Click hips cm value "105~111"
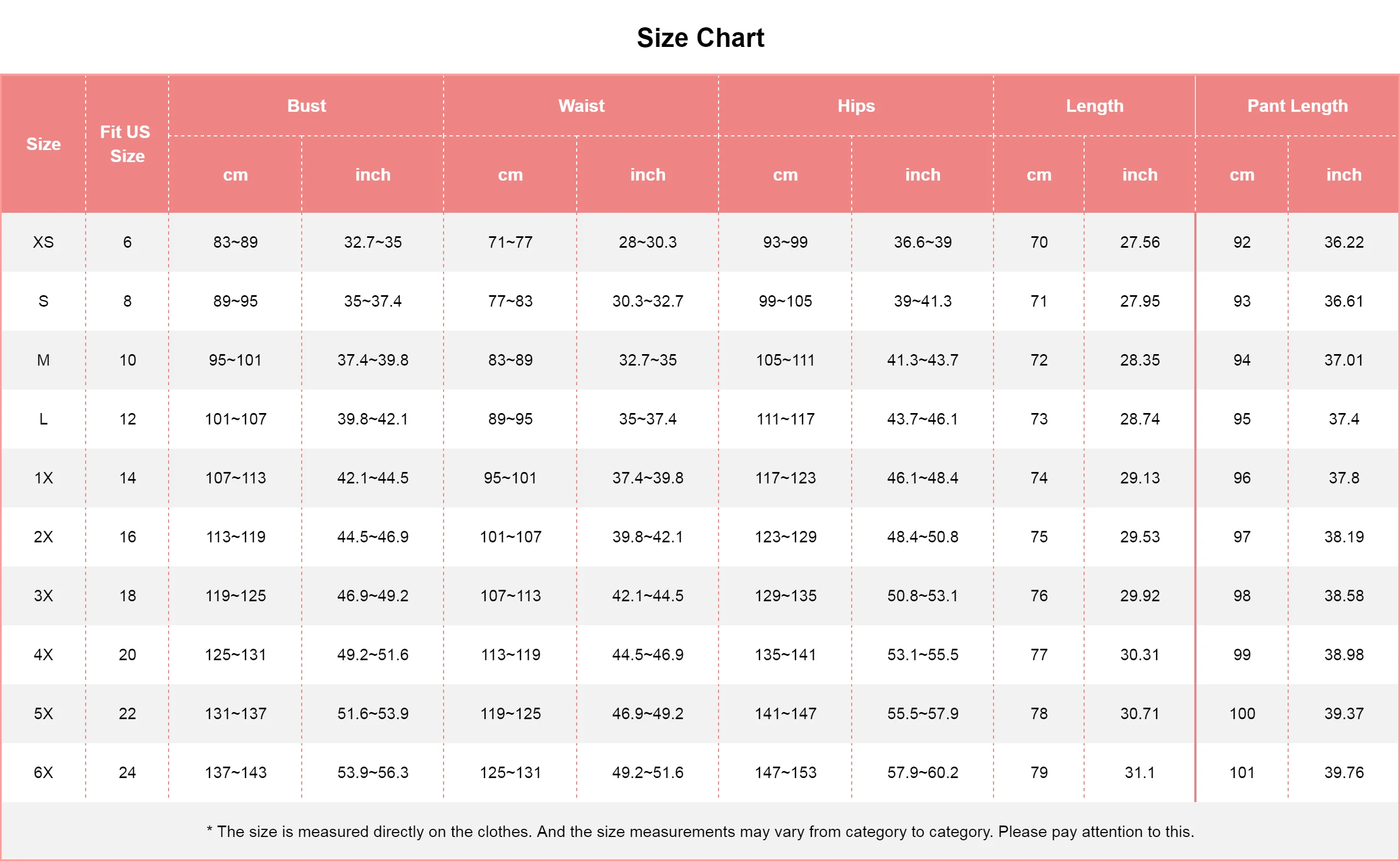 (785, 361)
